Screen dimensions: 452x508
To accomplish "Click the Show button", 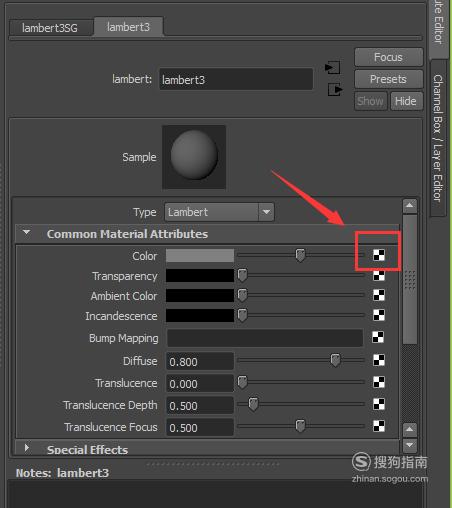I will tap(371, 101).
